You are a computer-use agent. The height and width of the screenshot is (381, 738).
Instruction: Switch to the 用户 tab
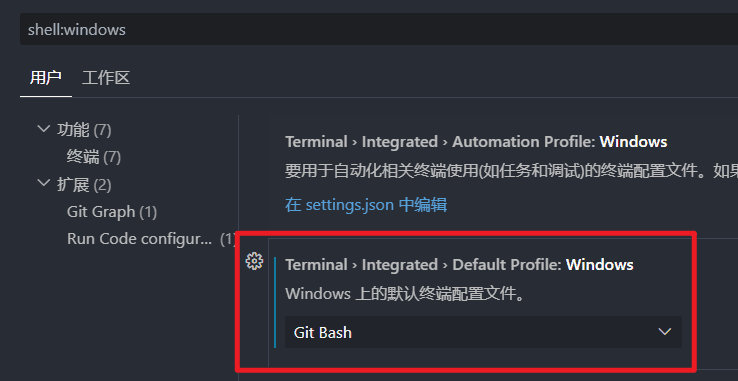tap(46, 78)
